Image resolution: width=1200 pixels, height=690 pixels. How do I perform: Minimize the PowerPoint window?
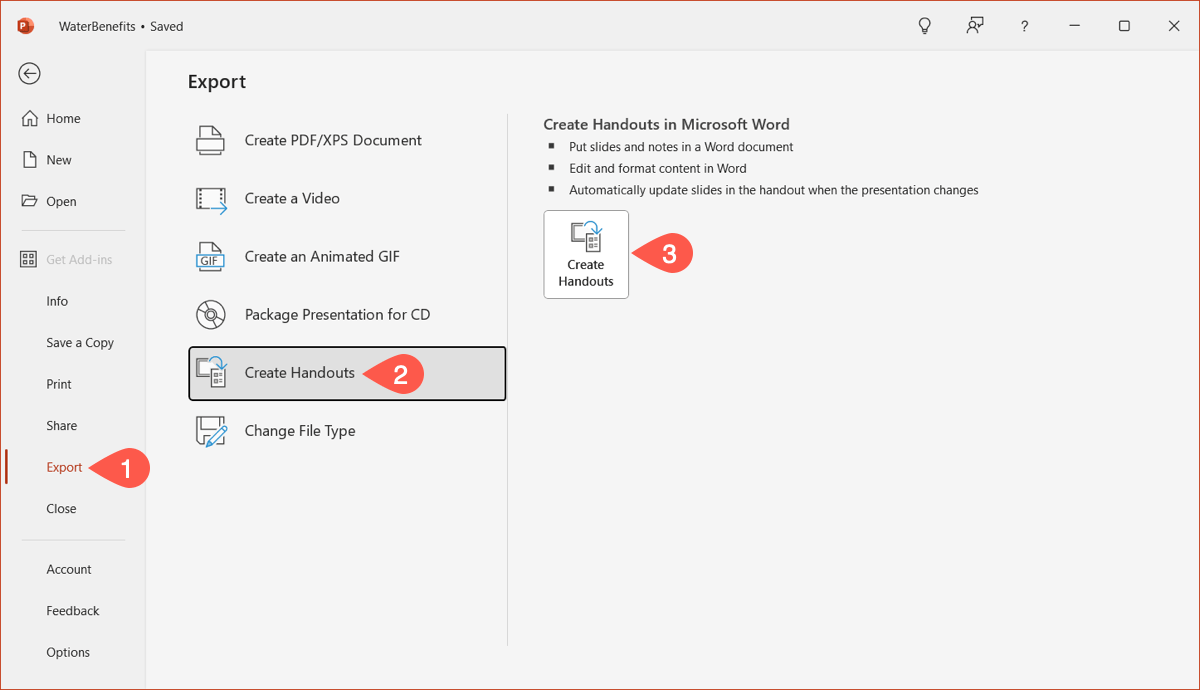click(x=1075, y=27)
